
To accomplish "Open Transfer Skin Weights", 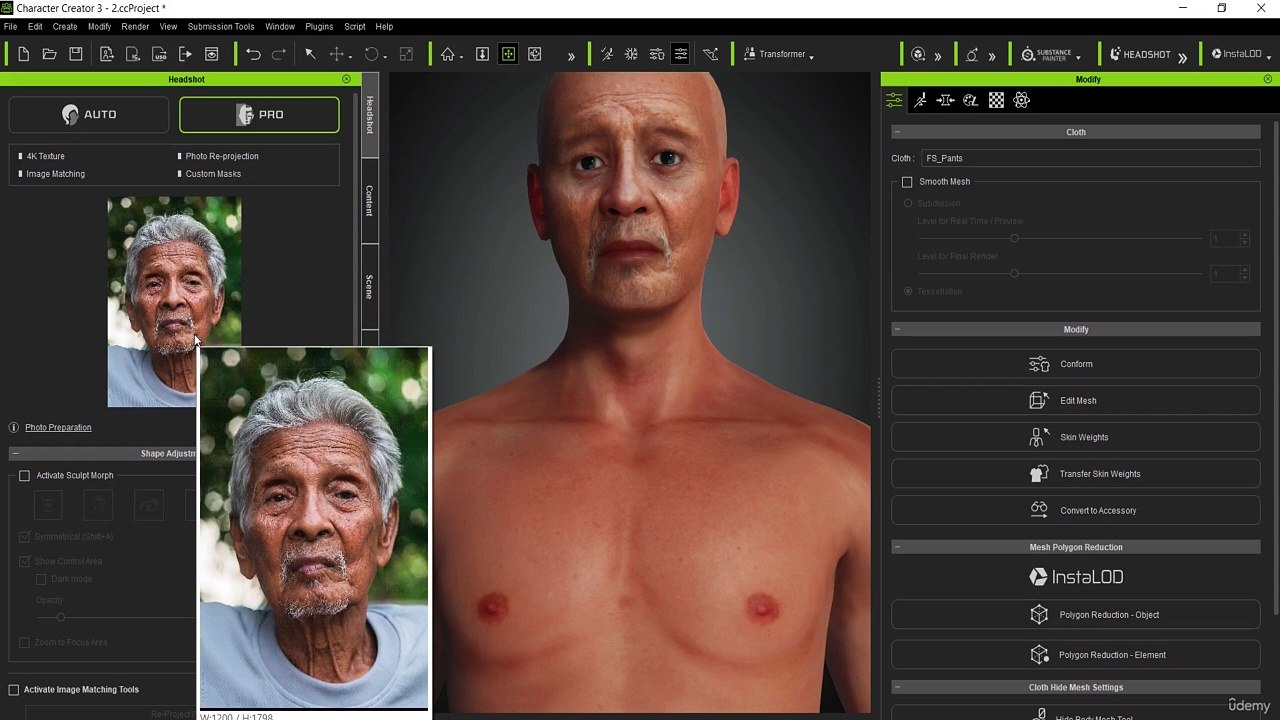I will [x=1076, y=474].
